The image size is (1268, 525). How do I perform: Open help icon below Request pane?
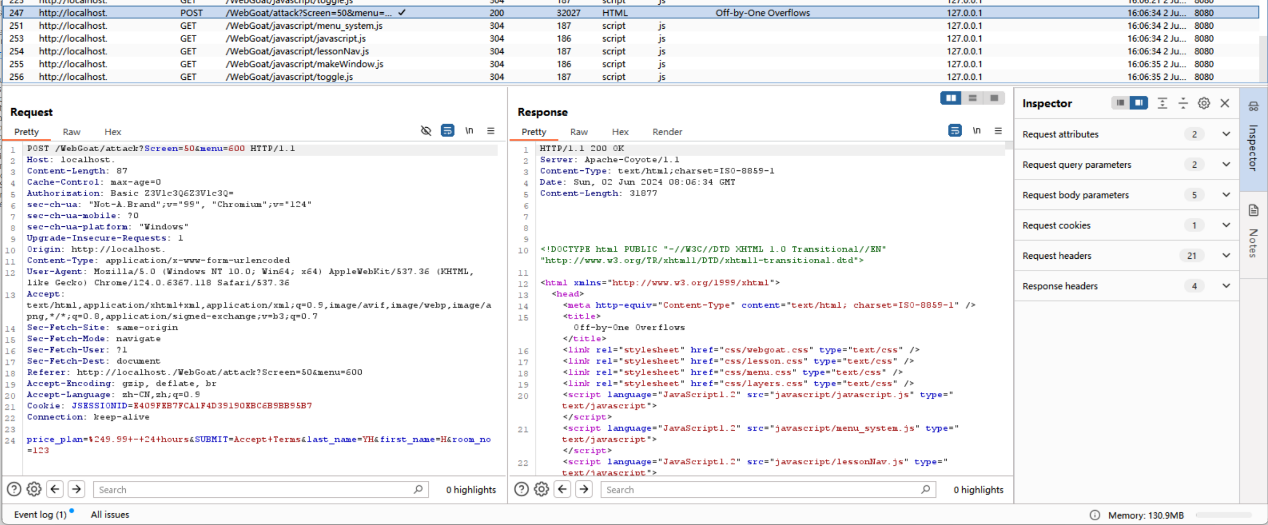(14, 489)
